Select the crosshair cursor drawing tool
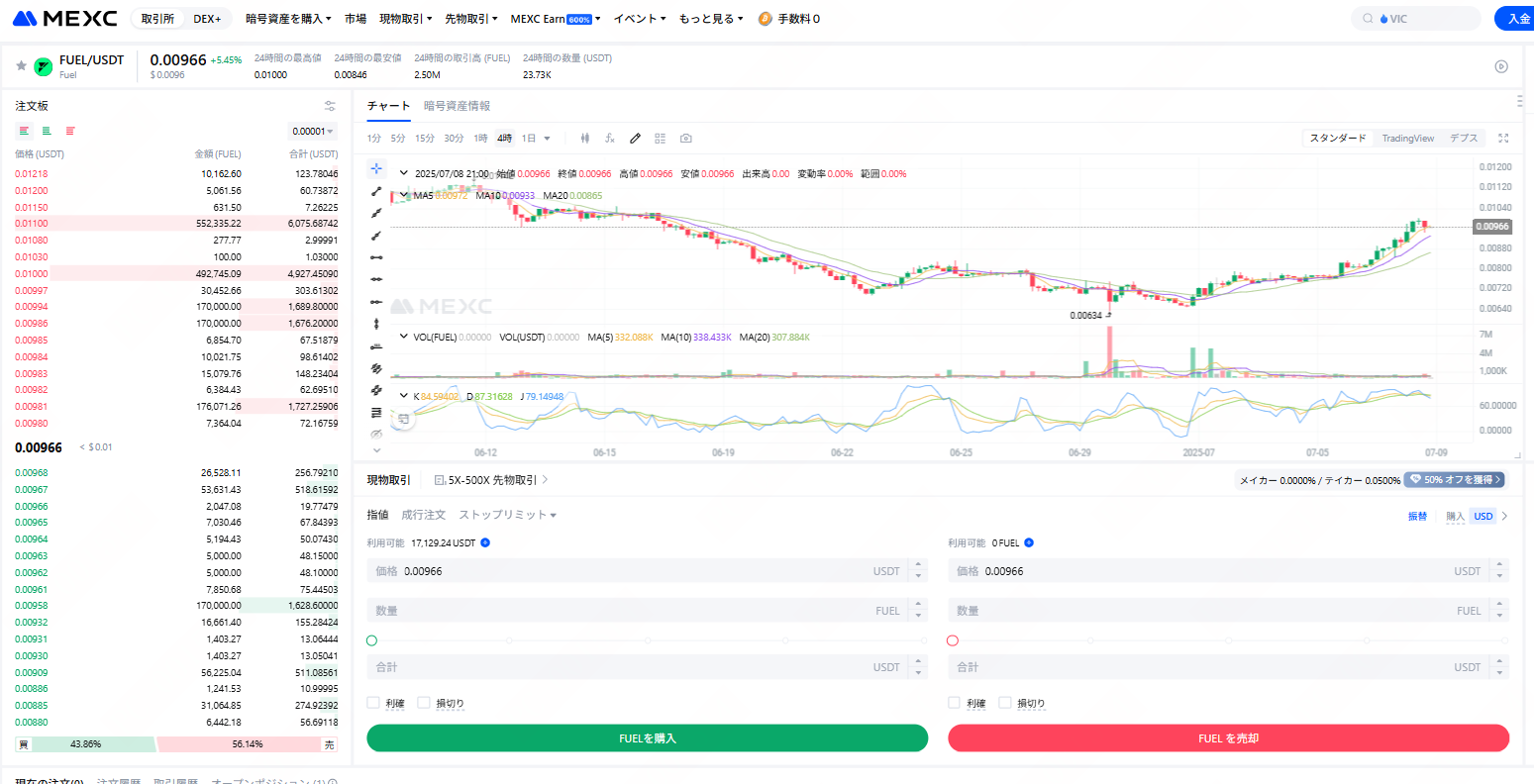 pos(376,168)
